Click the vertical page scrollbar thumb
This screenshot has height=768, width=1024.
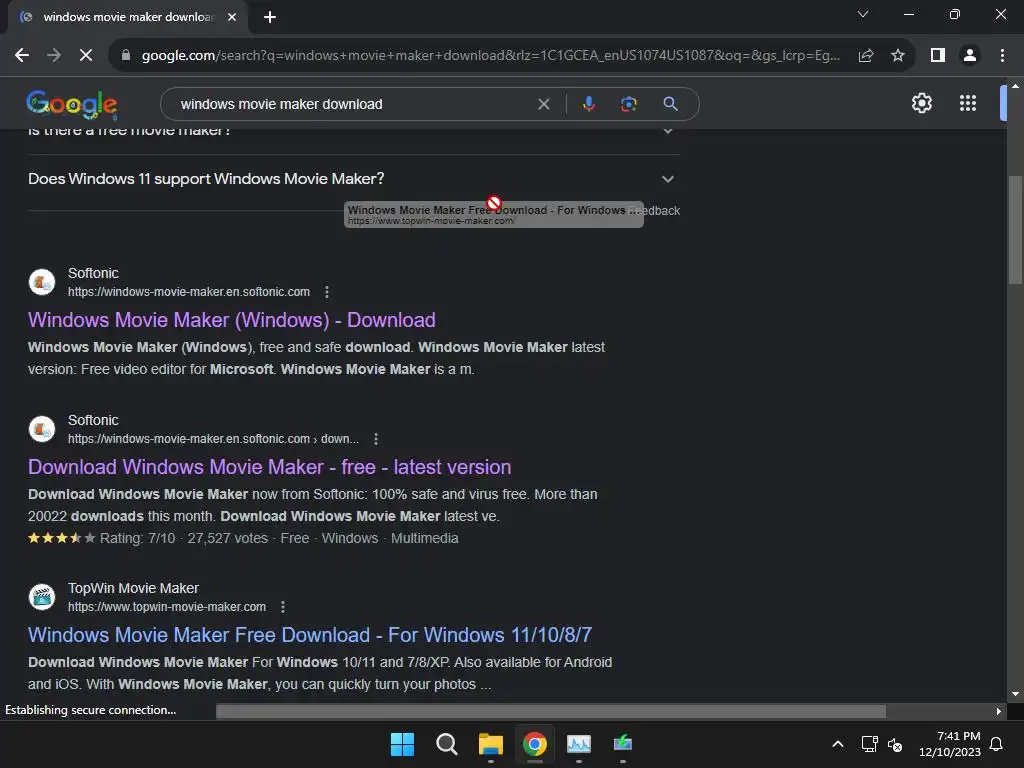(x=1015, y=230)
